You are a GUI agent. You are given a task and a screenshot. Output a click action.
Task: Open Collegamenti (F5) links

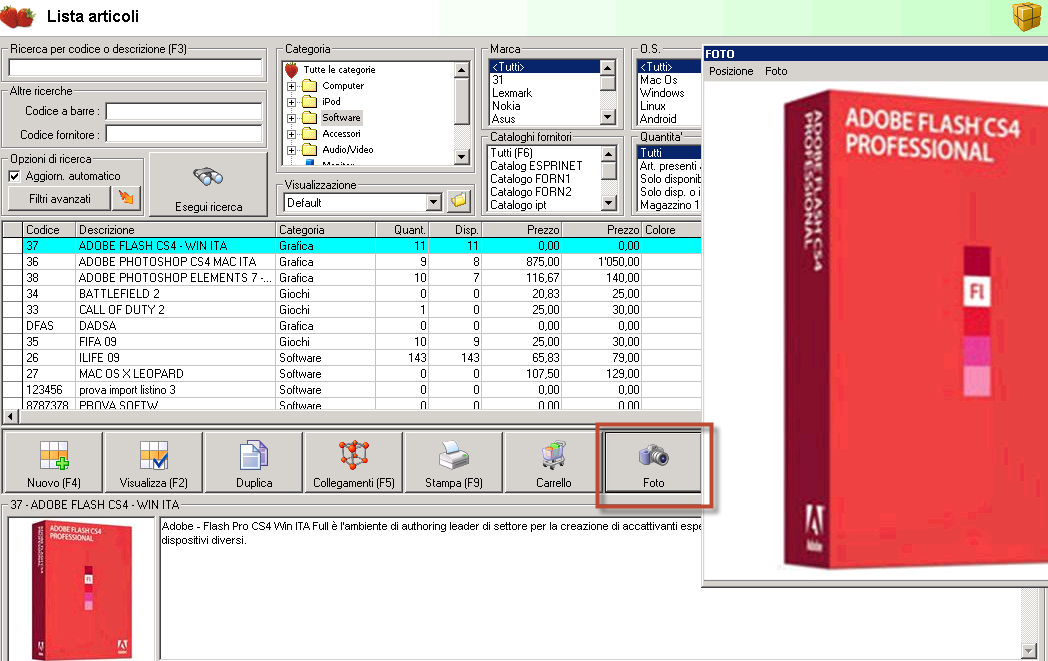[x=354, y=462]
